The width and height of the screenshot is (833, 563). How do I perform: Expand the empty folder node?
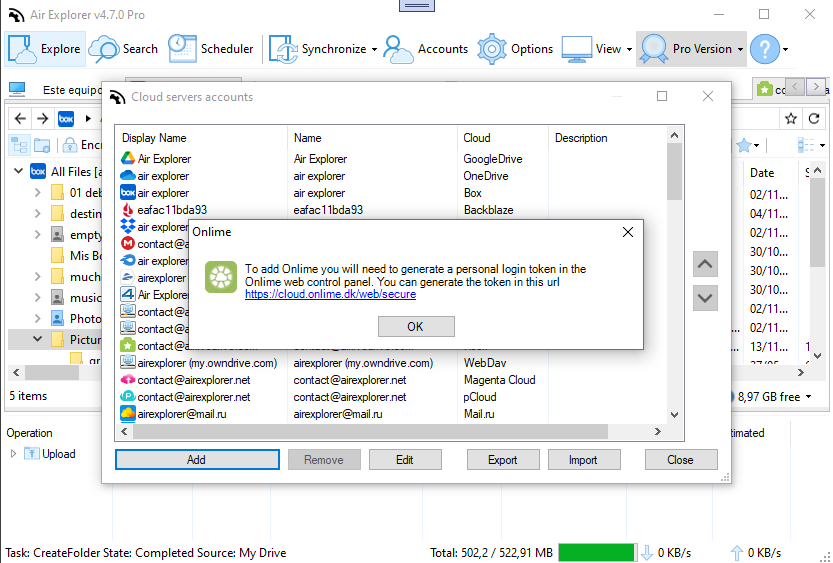click(x=37, y=235)
